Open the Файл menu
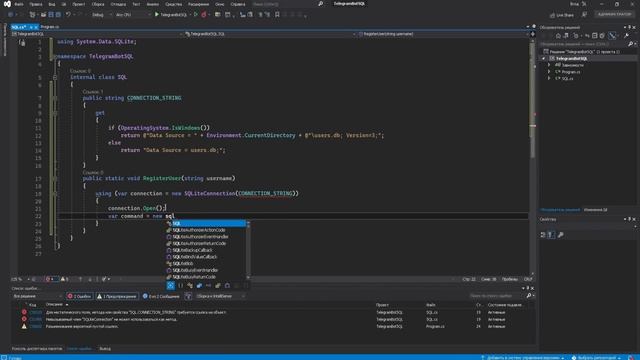The image size is (640, 360). pos(19,4)
